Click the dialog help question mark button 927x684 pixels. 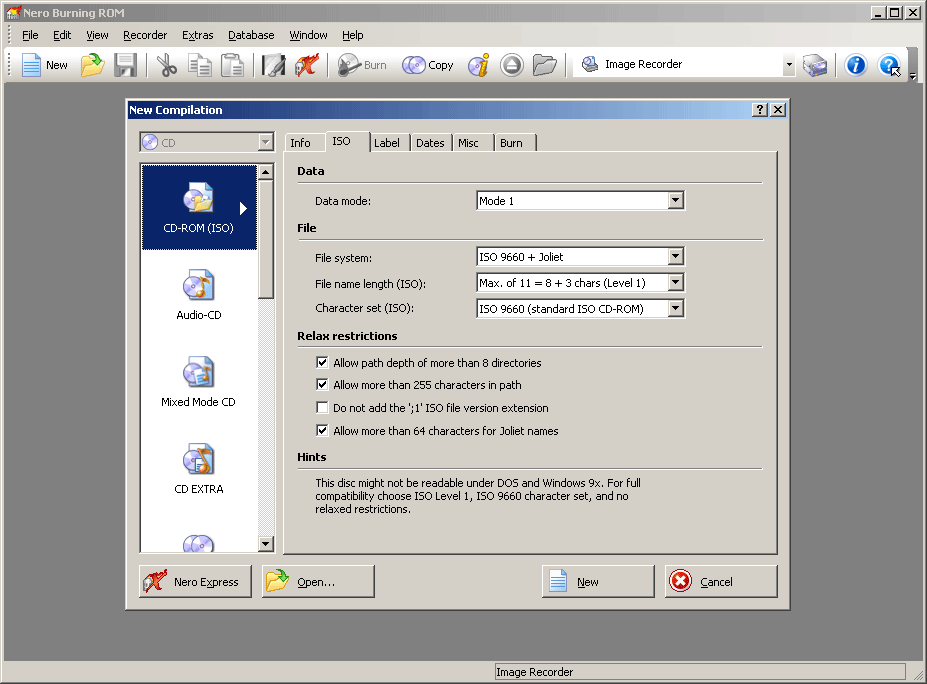[760, 109]
